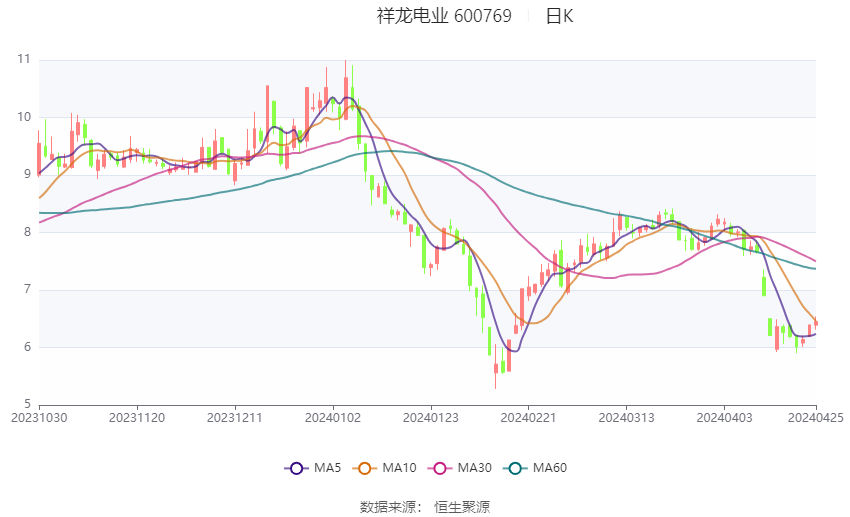Click the 11 value on the price axis

tap(23, 60)
